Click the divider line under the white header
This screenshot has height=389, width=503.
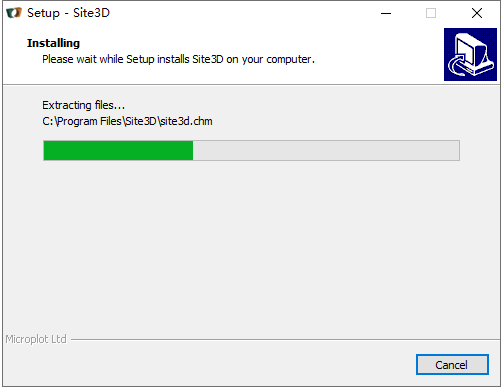point(251,85)
